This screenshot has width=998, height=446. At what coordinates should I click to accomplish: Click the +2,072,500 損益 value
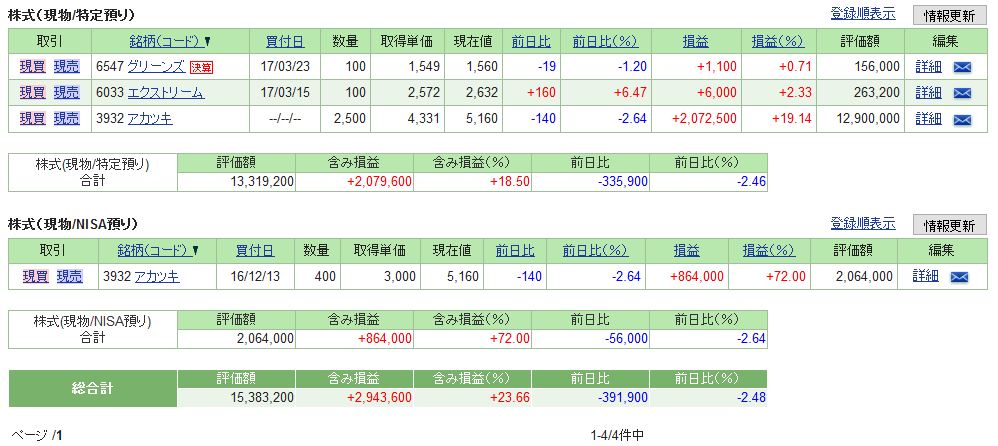(x=705, y=119)
